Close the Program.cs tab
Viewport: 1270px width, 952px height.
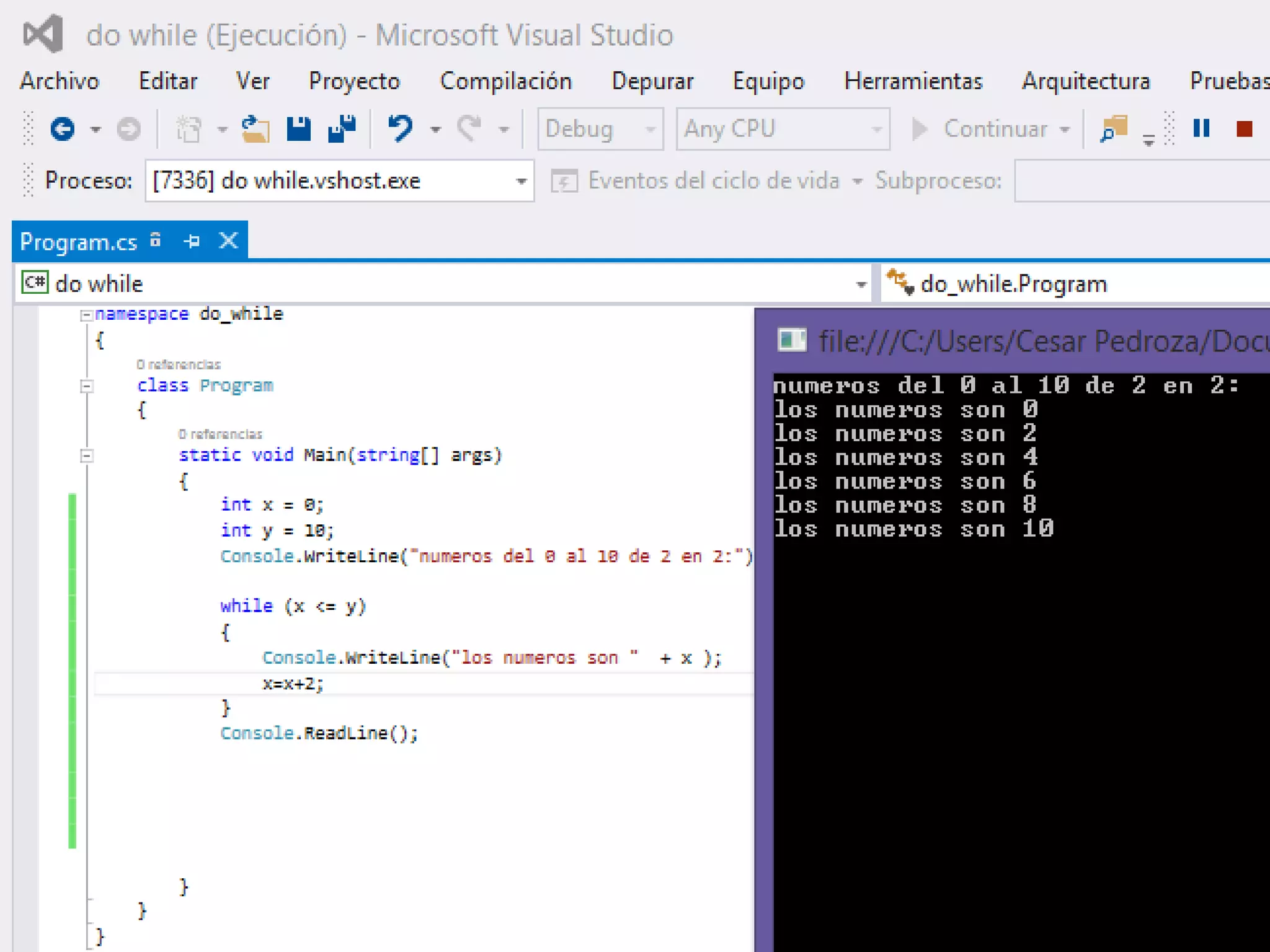229,240
